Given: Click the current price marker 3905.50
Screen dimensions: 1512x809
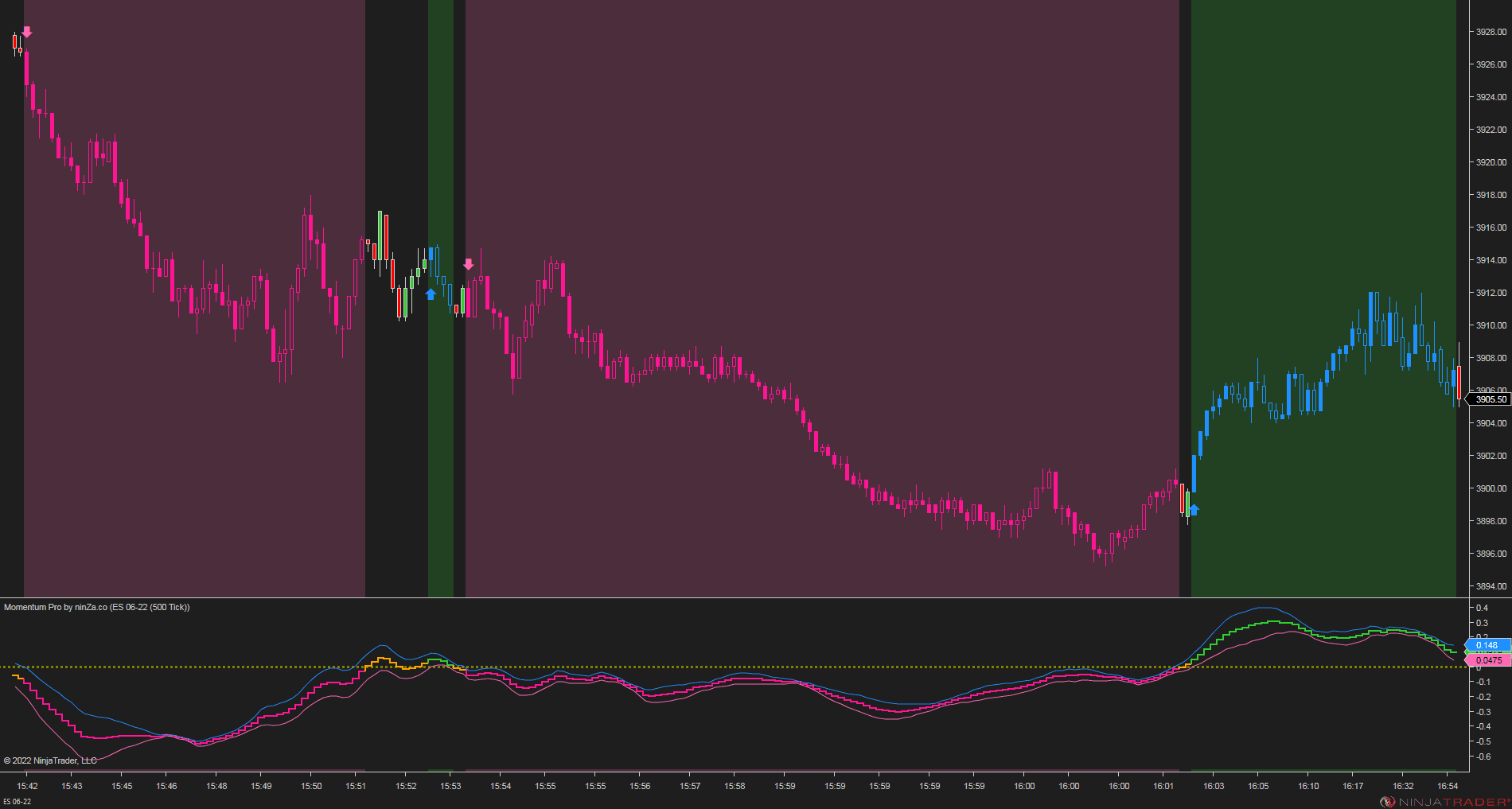Looking at the screenshot, I should [1488, 399].
